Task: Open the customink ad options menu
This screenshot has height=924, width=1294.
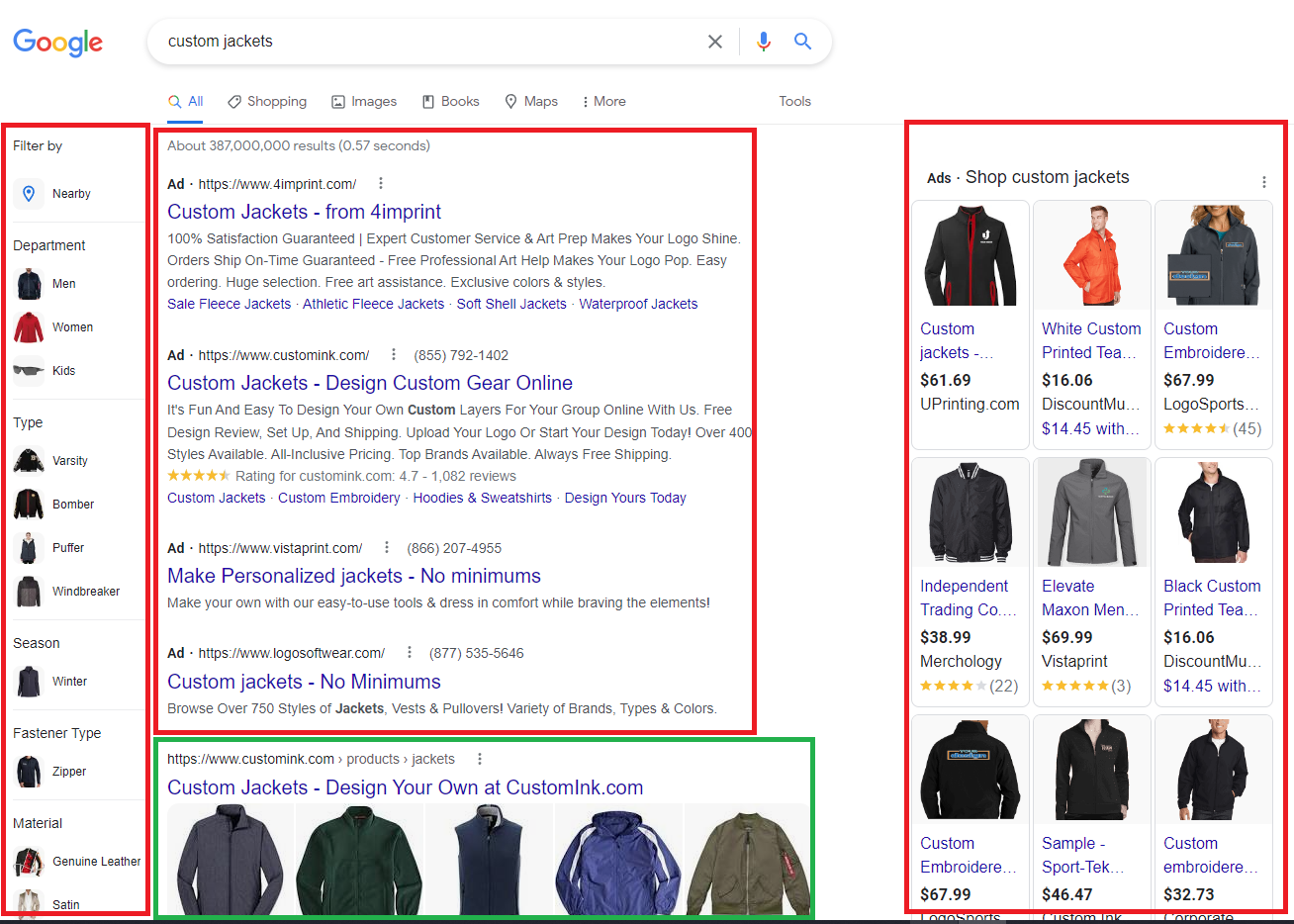Action: pyautogui.click(x=394, y=354)
